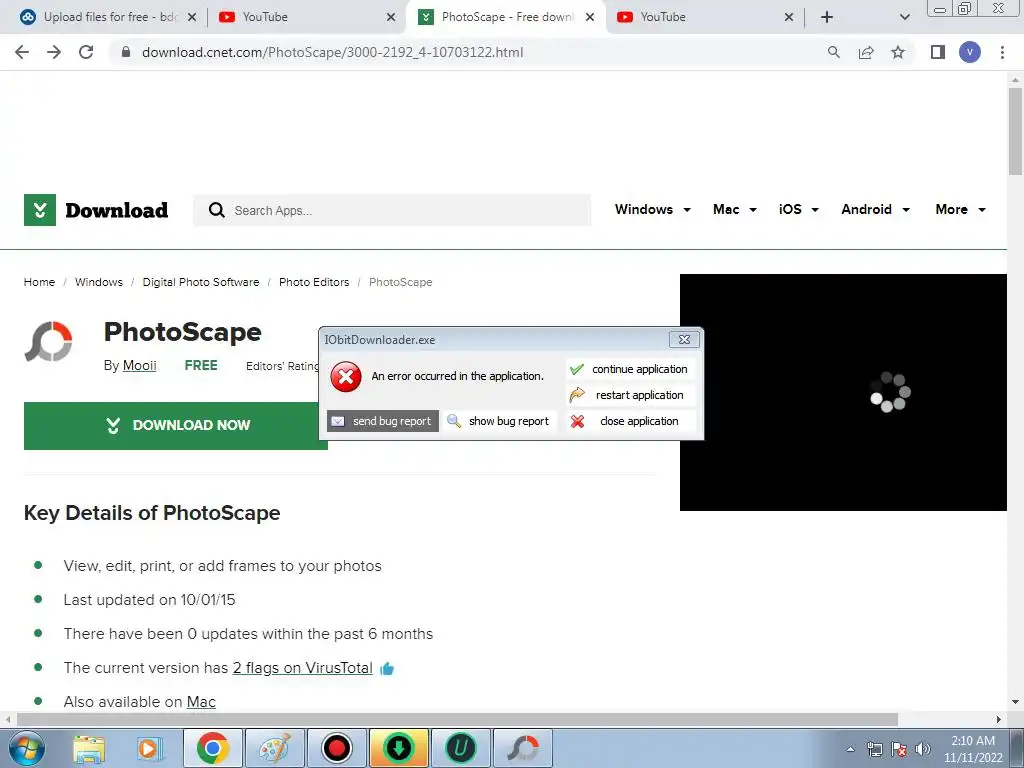The width and height of the screenshot is (1024, 768).
Task: Click the red record button taskbar icon
Action: tap(336, 748)
